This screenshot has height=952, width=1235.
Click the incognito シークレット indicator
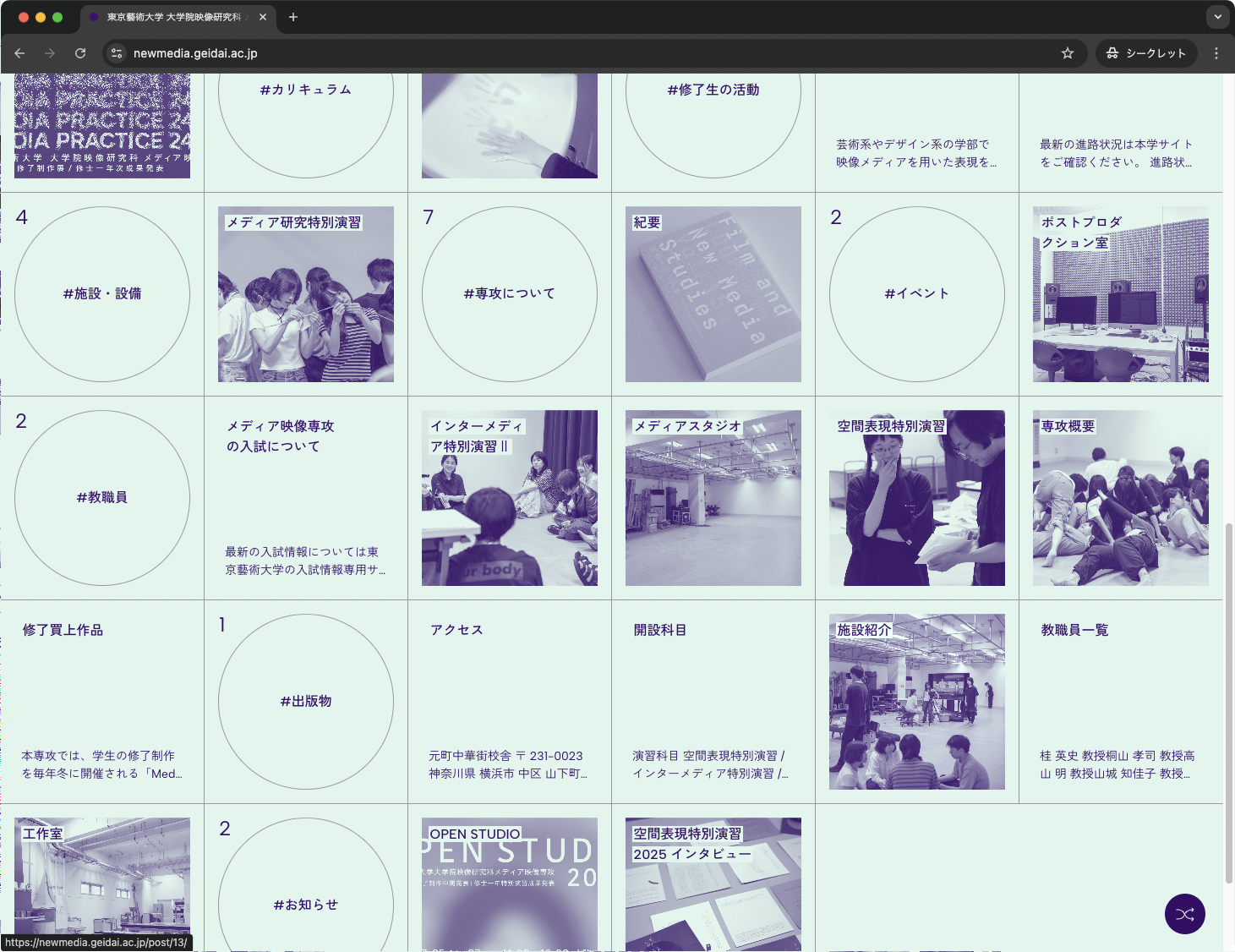click(1146, 53)
